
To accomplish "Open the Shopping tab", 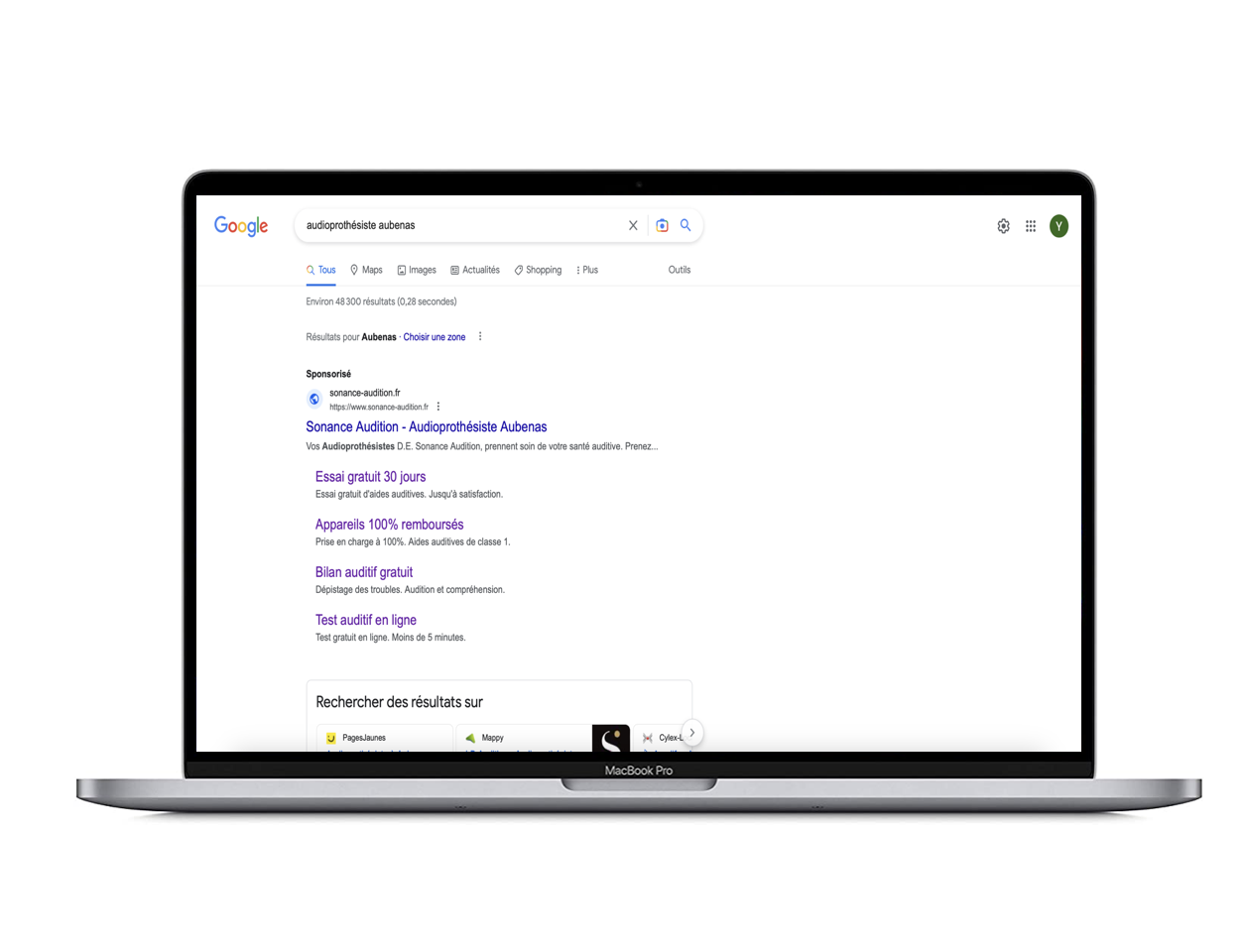I will pyautogui.click(x=538, y=270).
